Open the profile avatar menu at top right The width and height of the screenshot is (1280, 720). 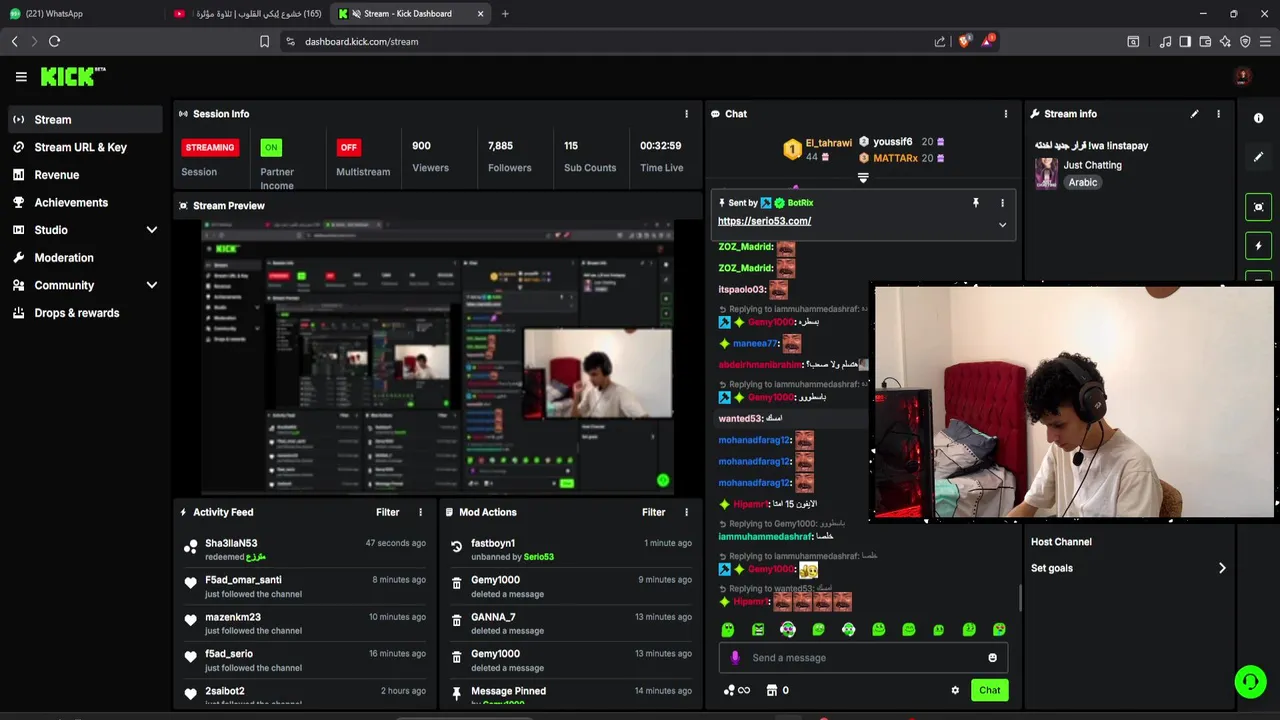[1243, 76]
